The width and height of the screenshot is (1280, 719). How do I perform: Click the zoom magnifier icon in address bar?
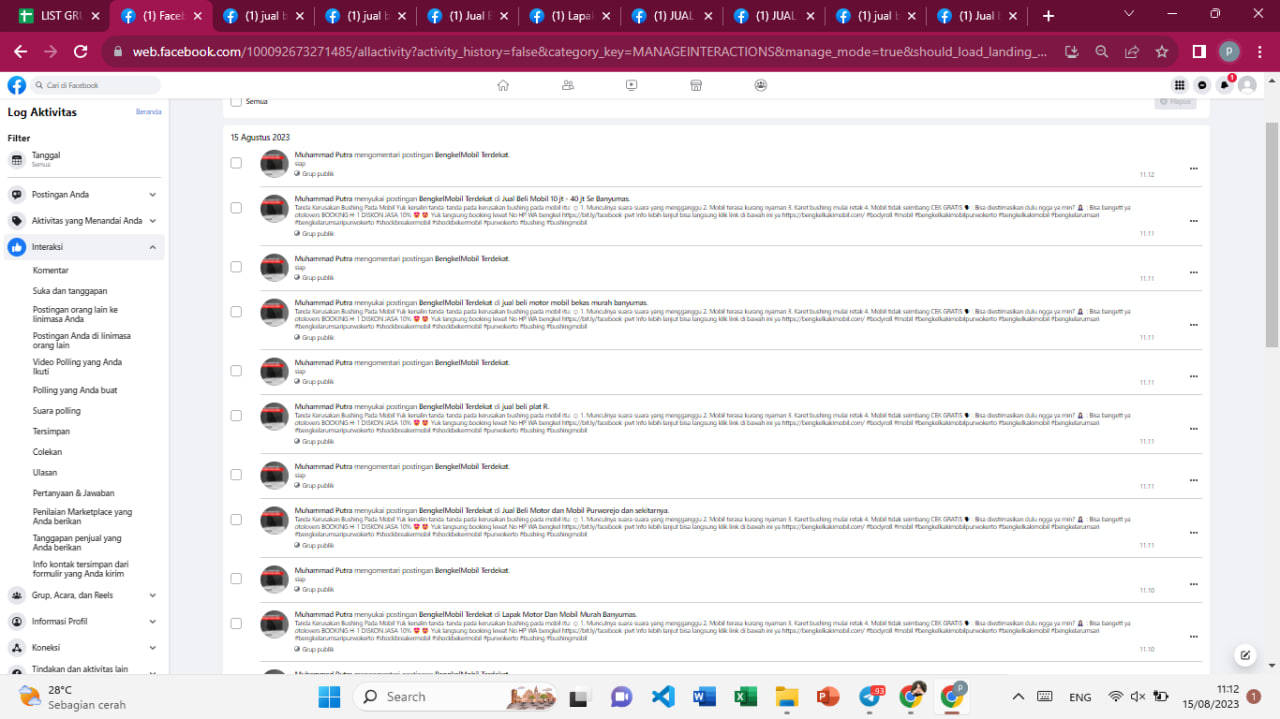click(1102, 51)
